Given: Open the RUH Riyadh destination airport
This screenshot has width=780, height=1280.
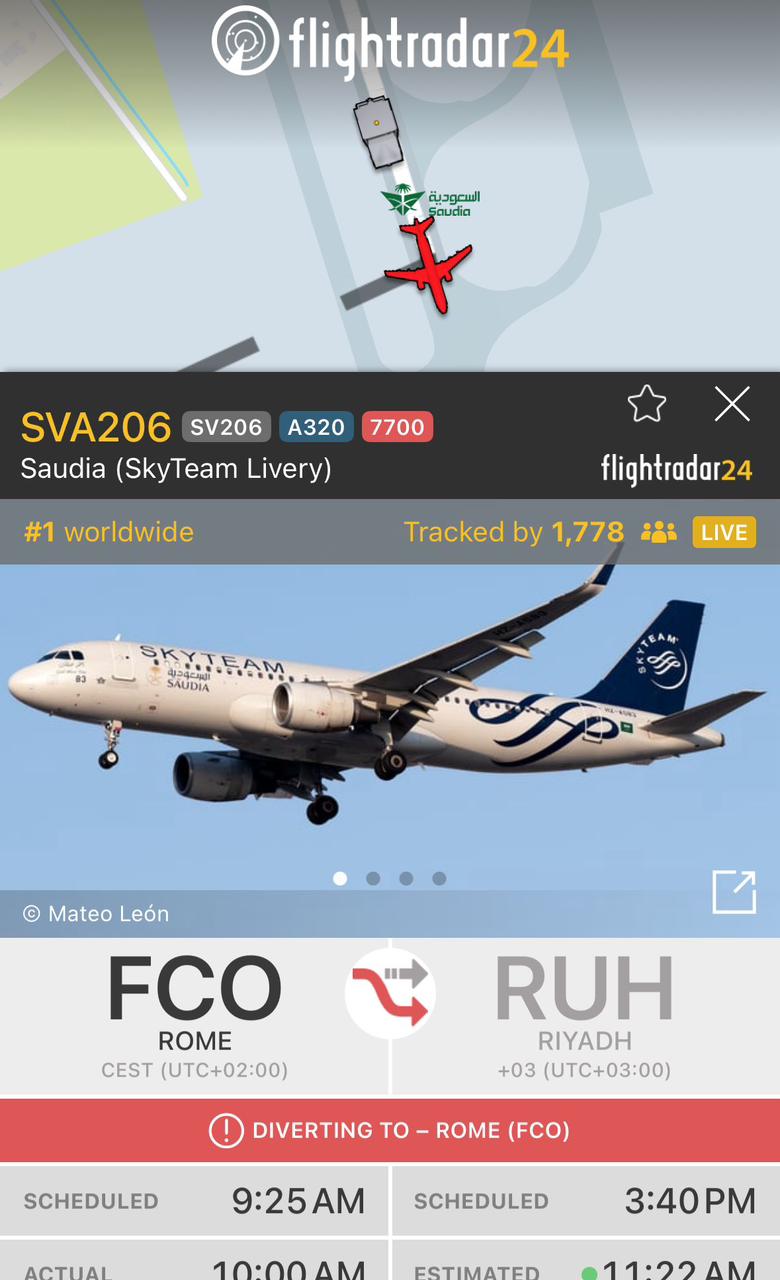Looking at the screenshot, I should 584,1015.
